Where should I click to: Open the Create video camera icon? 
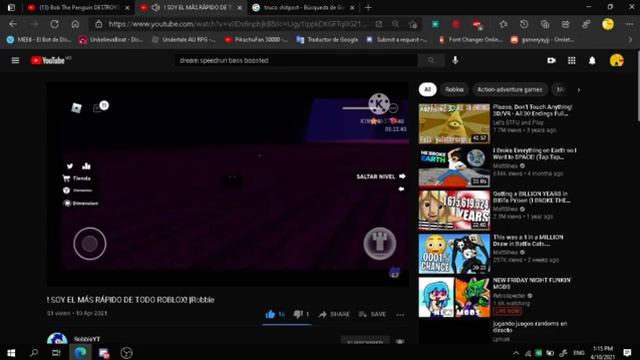coord(551,60)
